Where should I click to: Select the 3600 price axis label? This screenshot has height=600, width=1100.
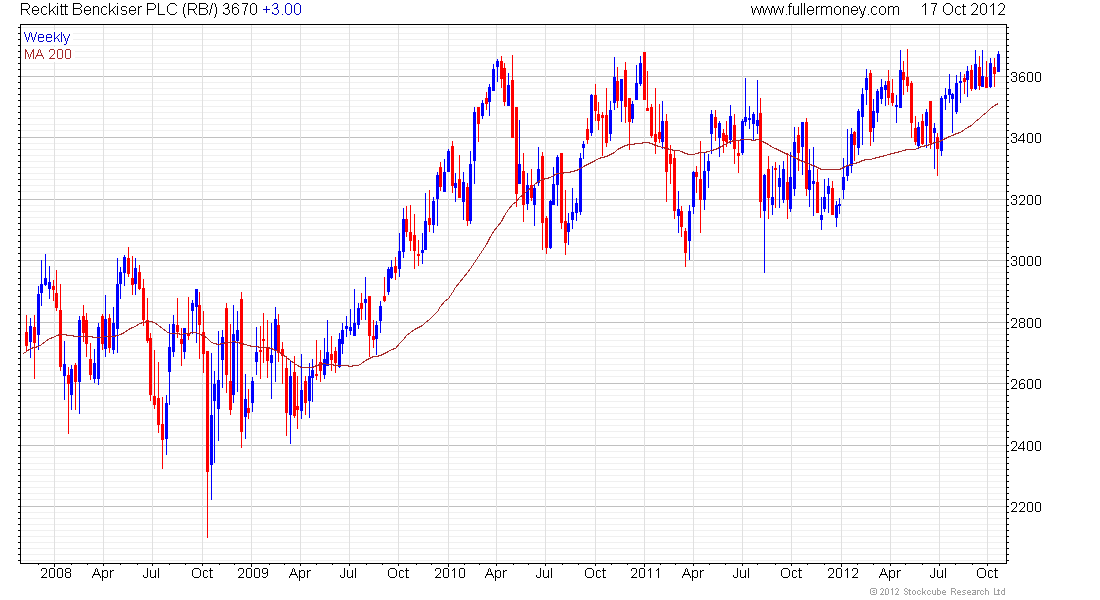tap(1026, 77)
